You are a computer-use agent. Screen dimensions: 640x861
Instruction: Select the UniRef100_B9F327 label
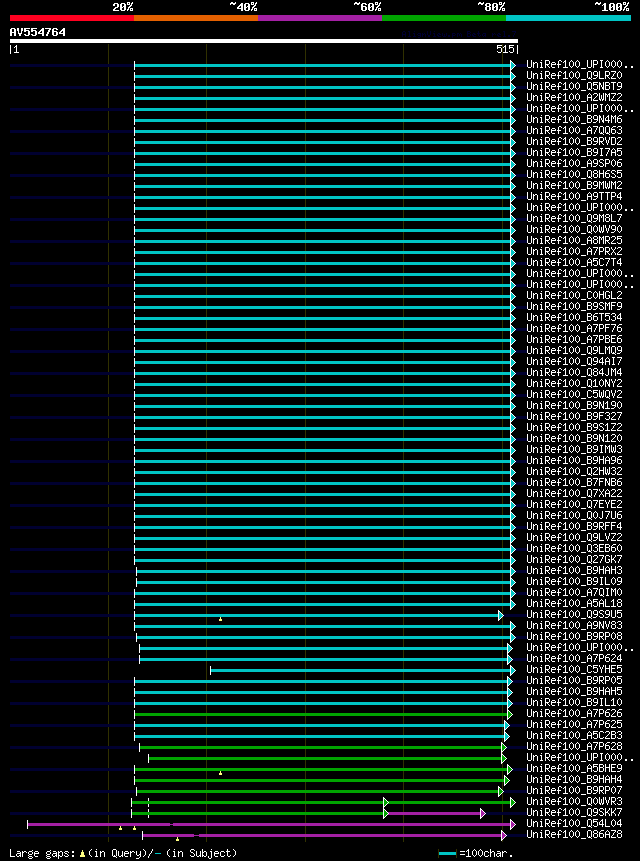point(574,416)
